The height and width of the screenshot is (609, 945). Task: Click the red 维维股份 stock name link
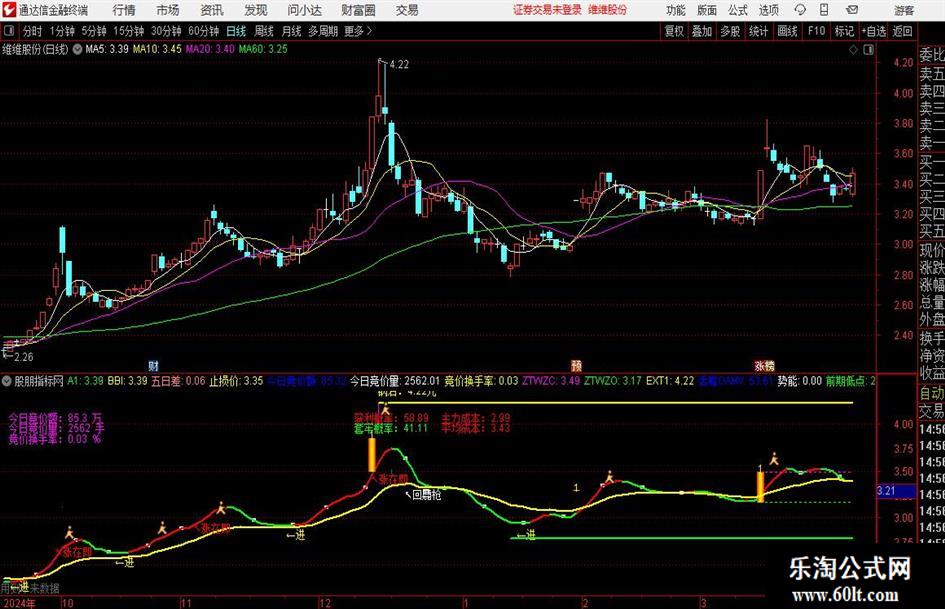point(608,10)
